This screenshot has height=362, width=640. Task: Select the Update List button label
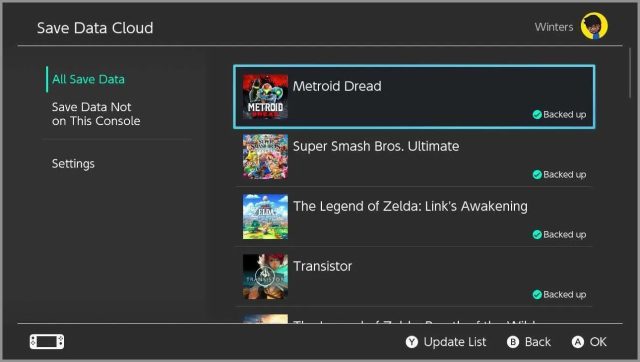pyautogui.click(x=455, y=342)
